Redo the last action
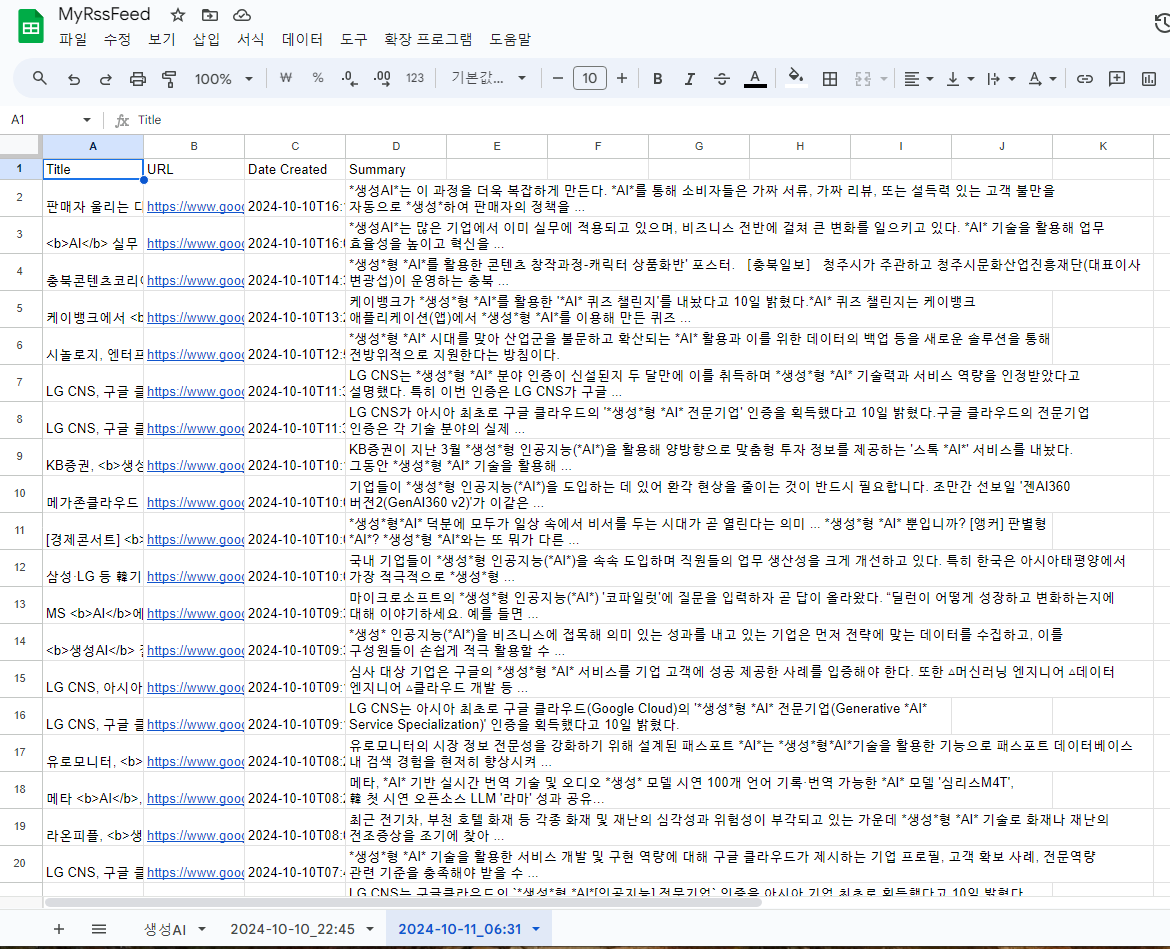 (105, 78)
